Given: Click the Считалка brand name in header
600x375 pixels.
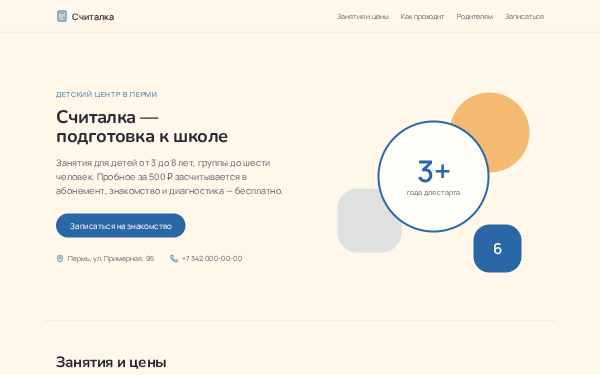Looking at the screenshot, I should click(x=93, y=17).
